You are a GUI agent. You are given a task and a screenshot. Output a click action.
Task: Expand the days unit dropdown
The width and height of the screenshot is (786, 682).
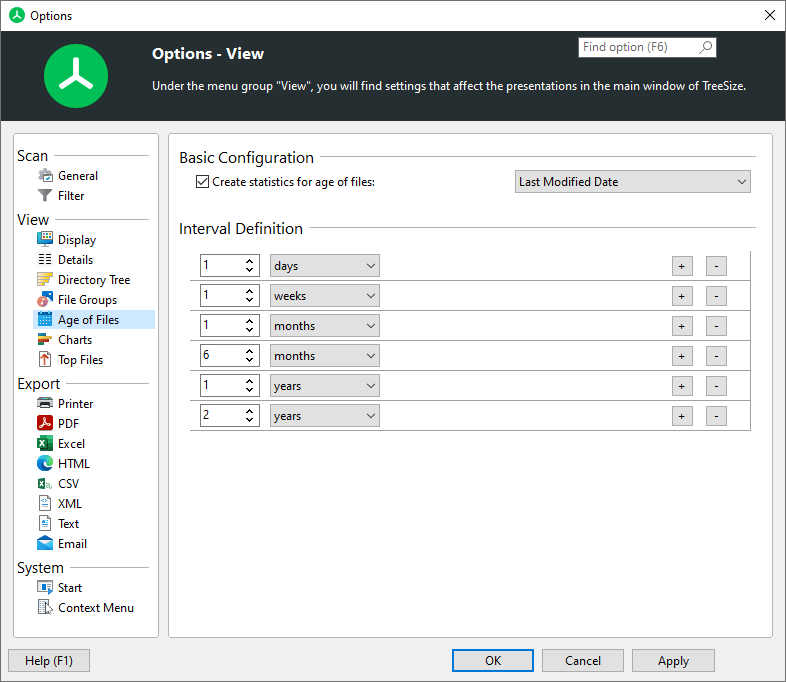point(325,266)
